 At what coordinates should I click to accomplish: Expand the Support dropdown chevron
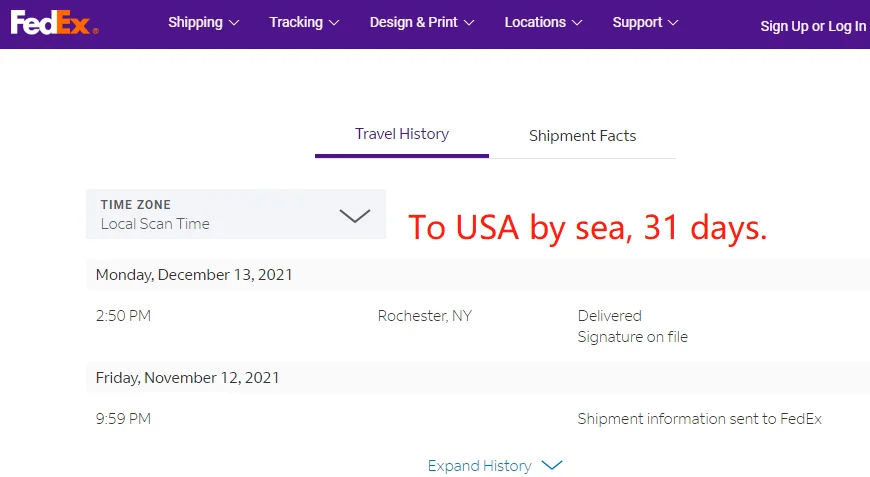[x=673, y=22]
